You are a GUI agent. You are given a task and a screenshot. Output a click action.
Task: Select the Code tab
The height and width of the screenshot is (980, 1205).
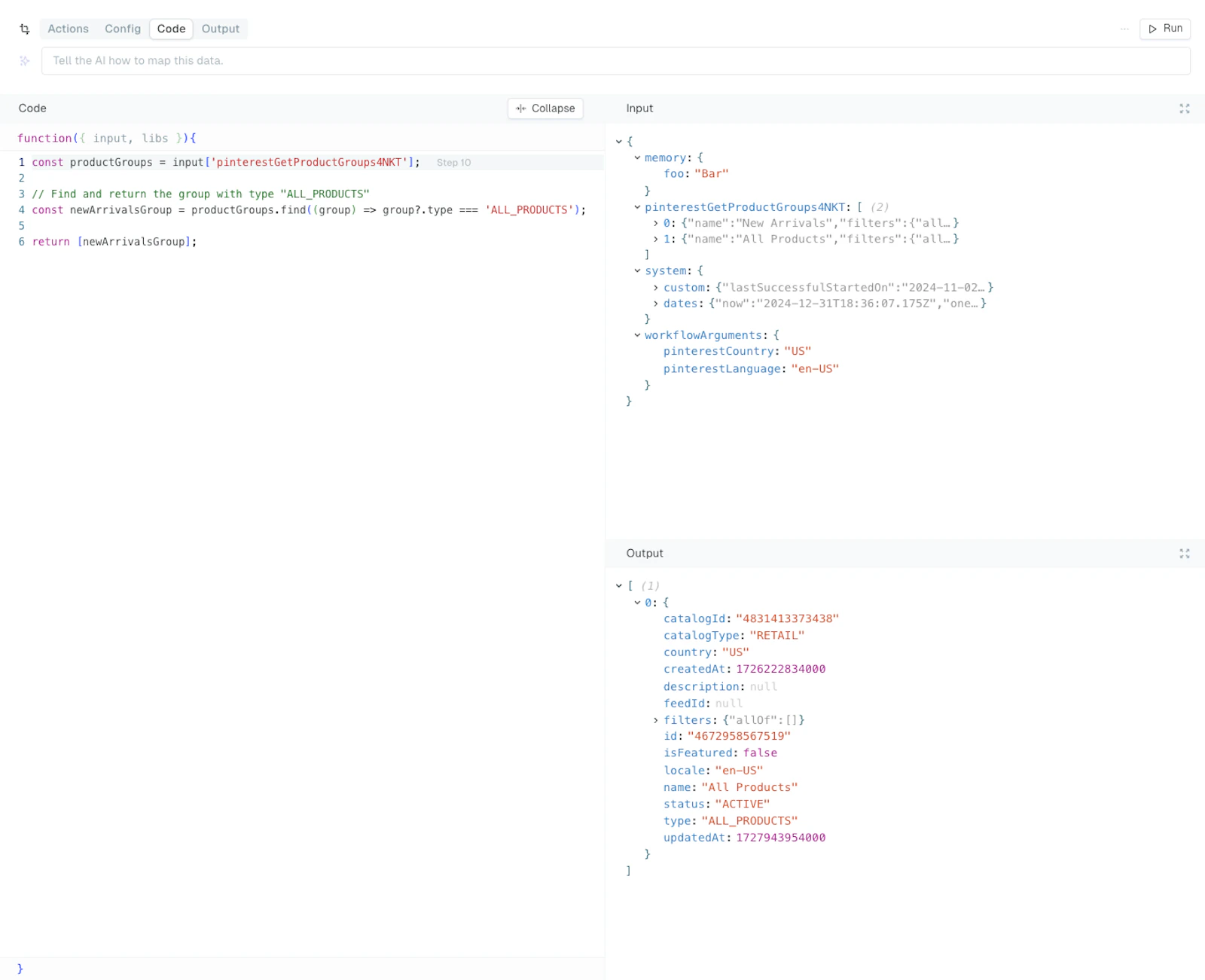[x=172, y=29]
